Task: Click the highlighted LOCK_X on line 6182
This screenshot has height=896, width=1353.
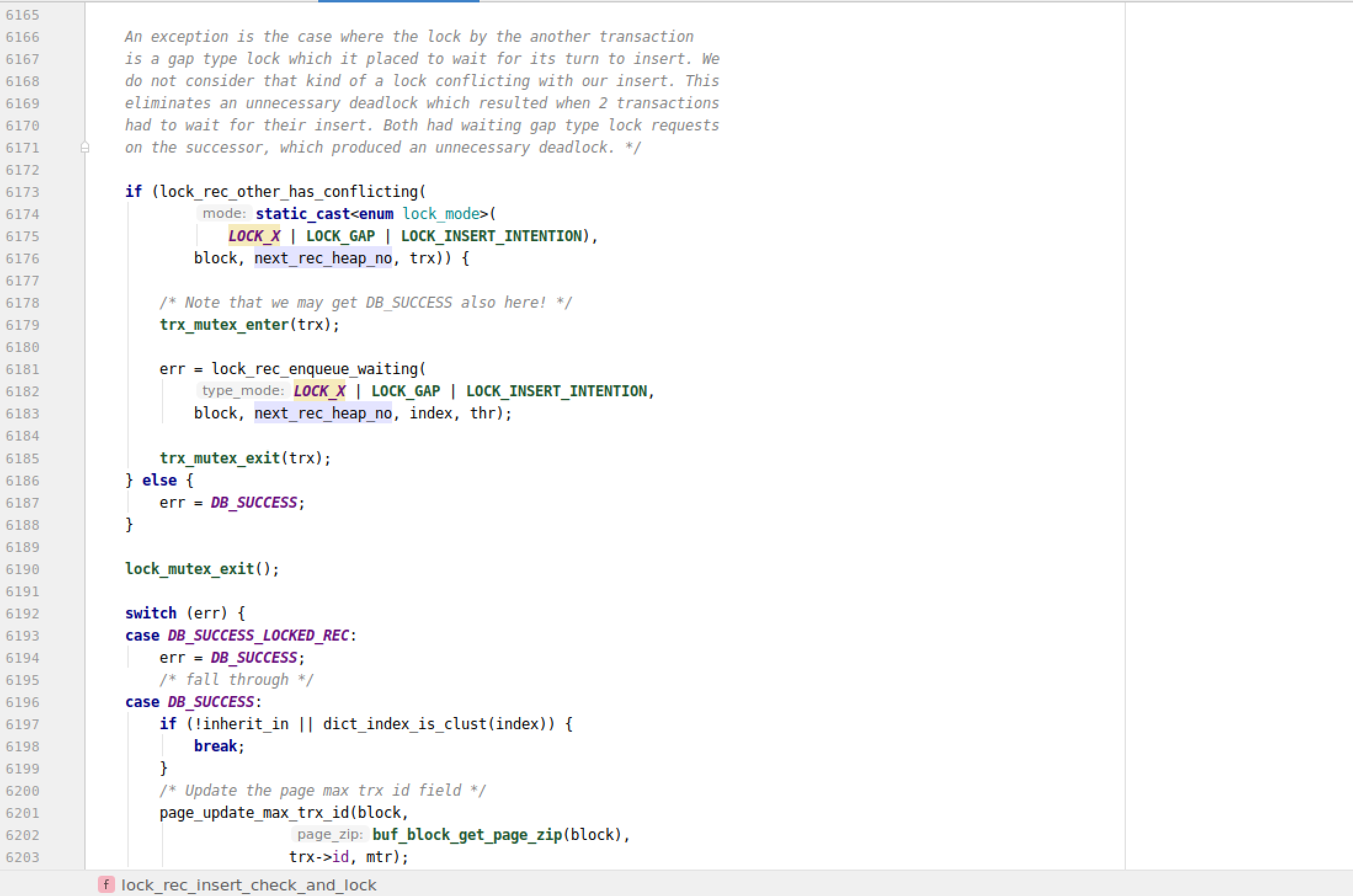Action: pos(319,391)
